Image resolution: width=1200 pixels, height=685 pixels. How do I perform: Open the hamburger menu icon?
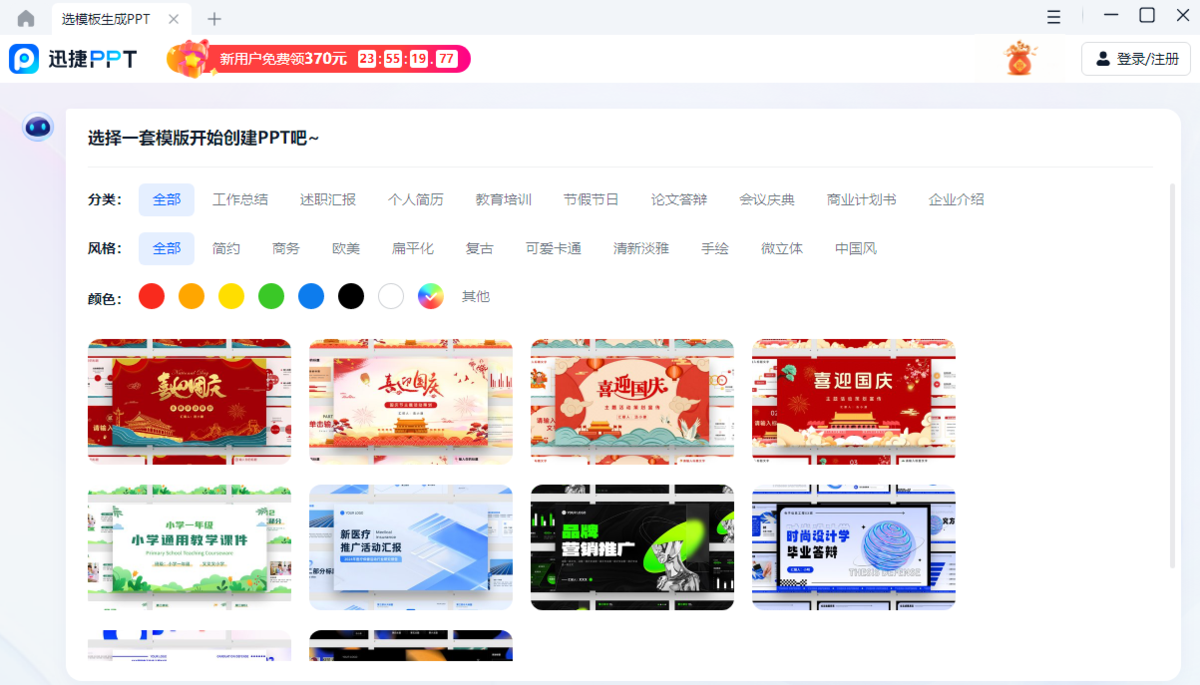tap(1054, 17)
